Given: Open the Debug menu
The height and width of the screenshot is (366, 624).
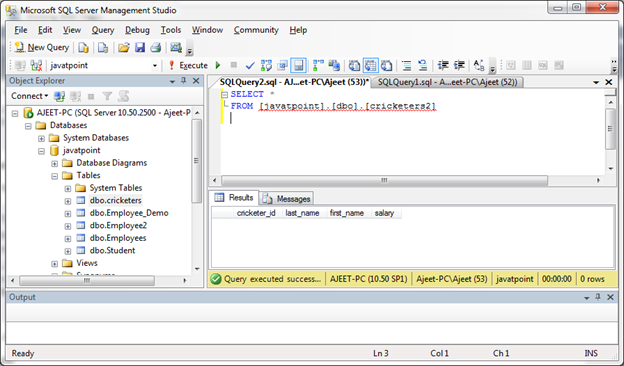Looking at the screenshot, I should click(137, 30).
